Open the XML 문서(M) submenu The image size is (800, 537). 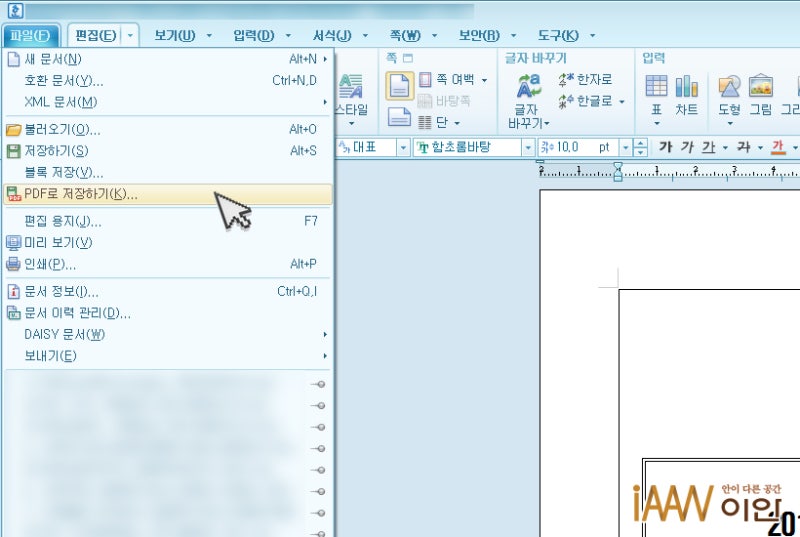(x=168, y=102)
